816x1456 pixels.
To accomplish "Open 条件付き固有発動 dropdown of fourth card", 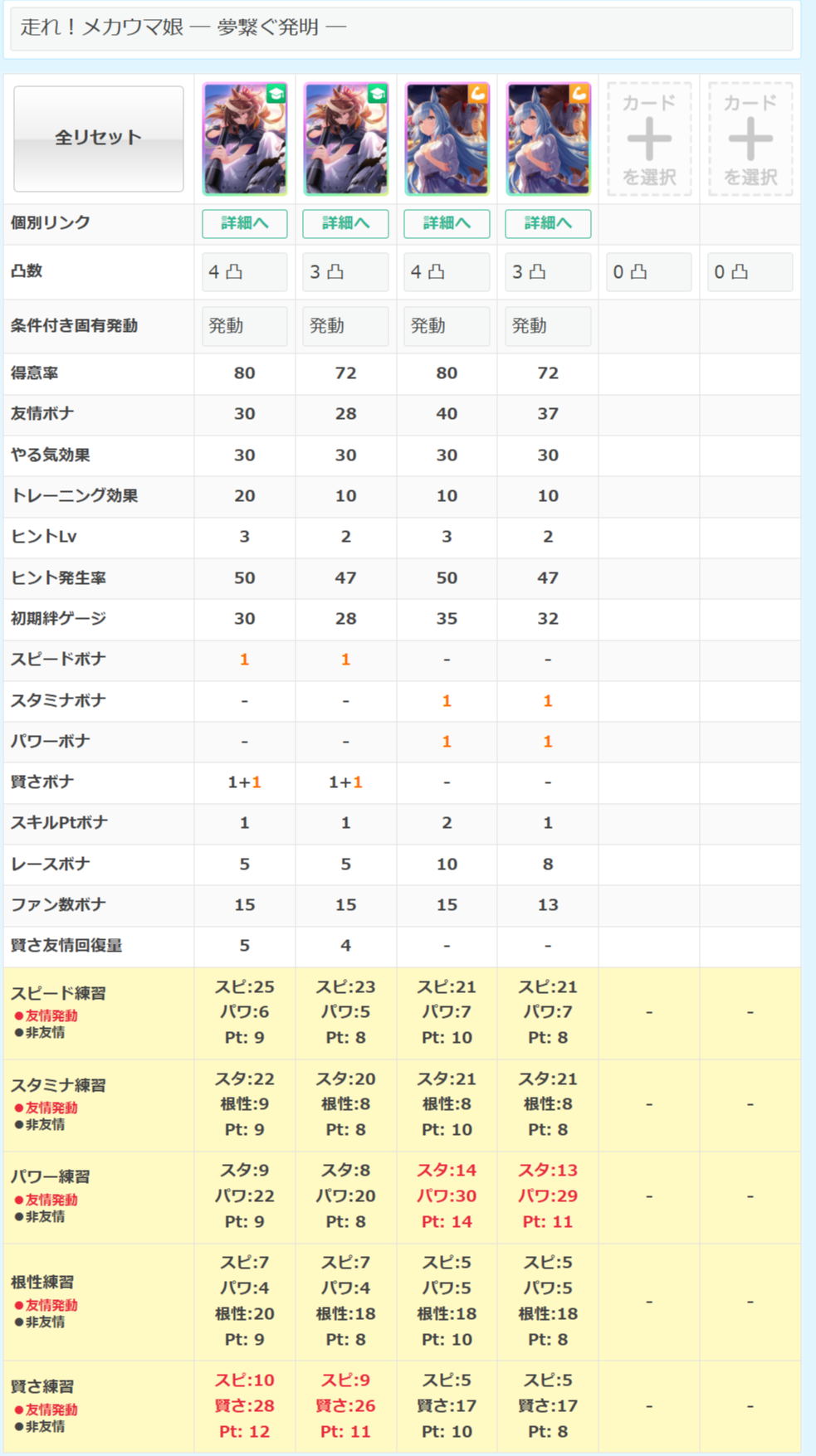I will (x=548, y=326).
